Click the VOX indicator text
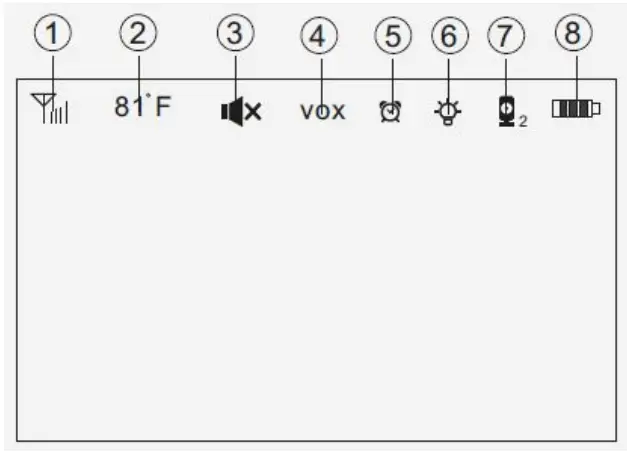Screen dimensions: 627x456 [x=322, y=111]
